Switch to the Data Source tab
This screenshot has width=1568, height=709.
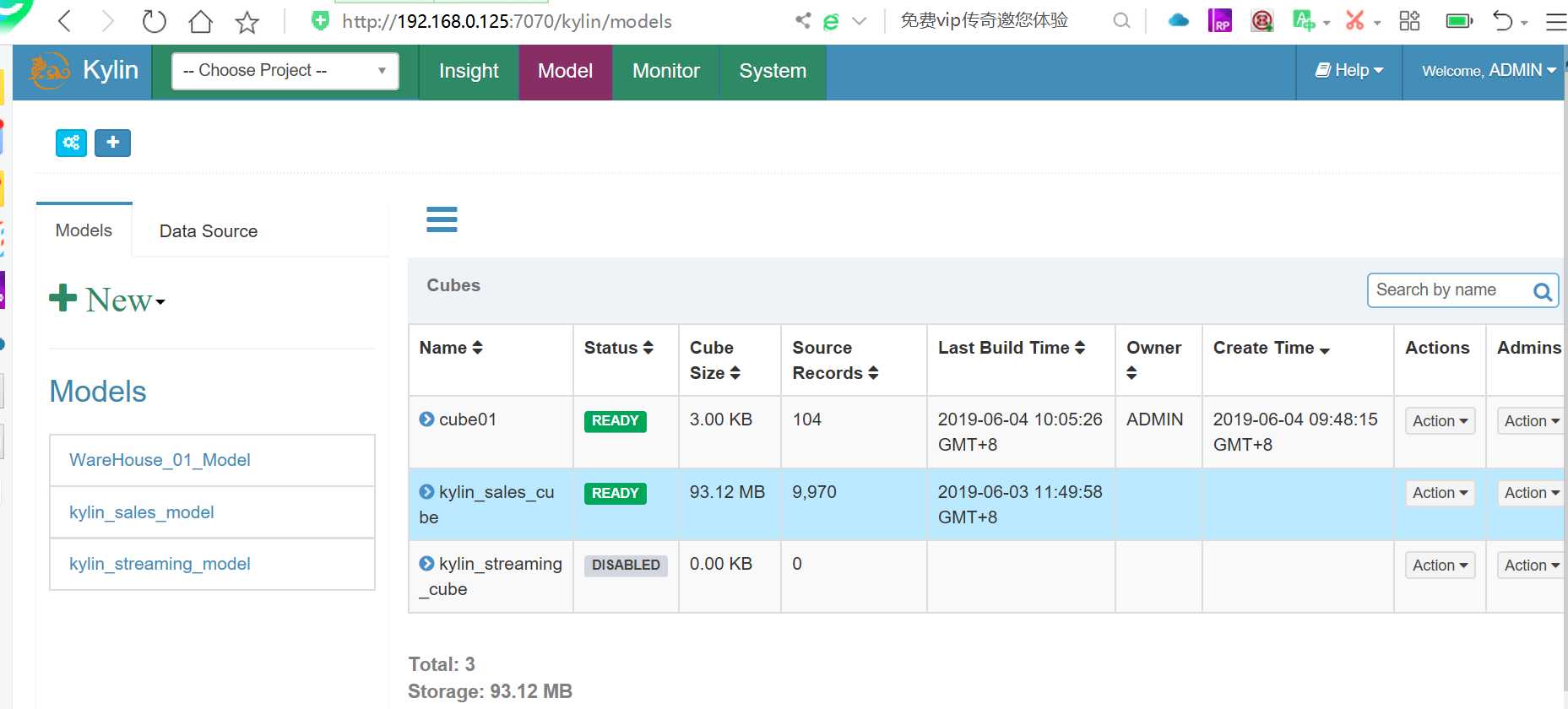(x=209, y=231)
